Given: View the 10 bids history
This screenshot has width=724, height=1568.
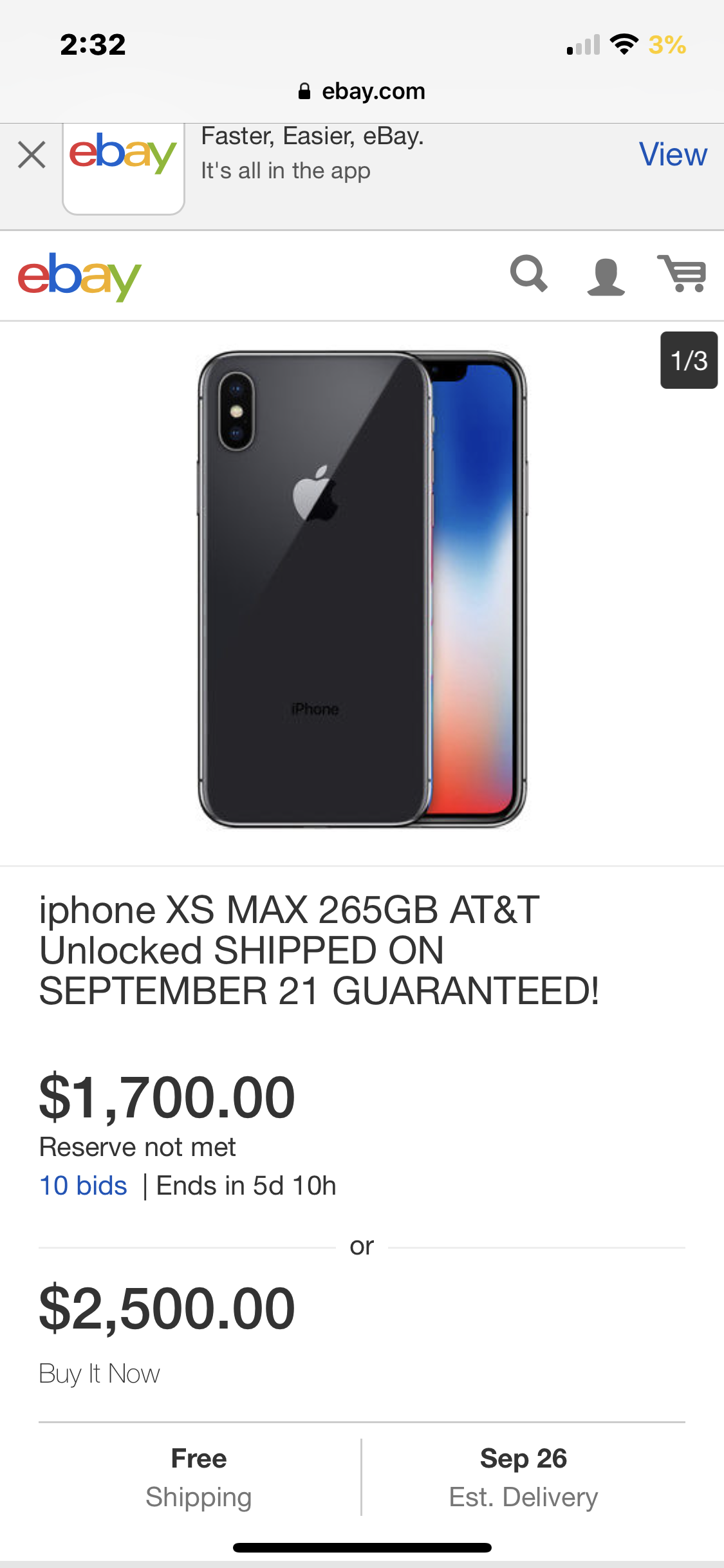Looking at the screenshot, I should pos(84,1186).
